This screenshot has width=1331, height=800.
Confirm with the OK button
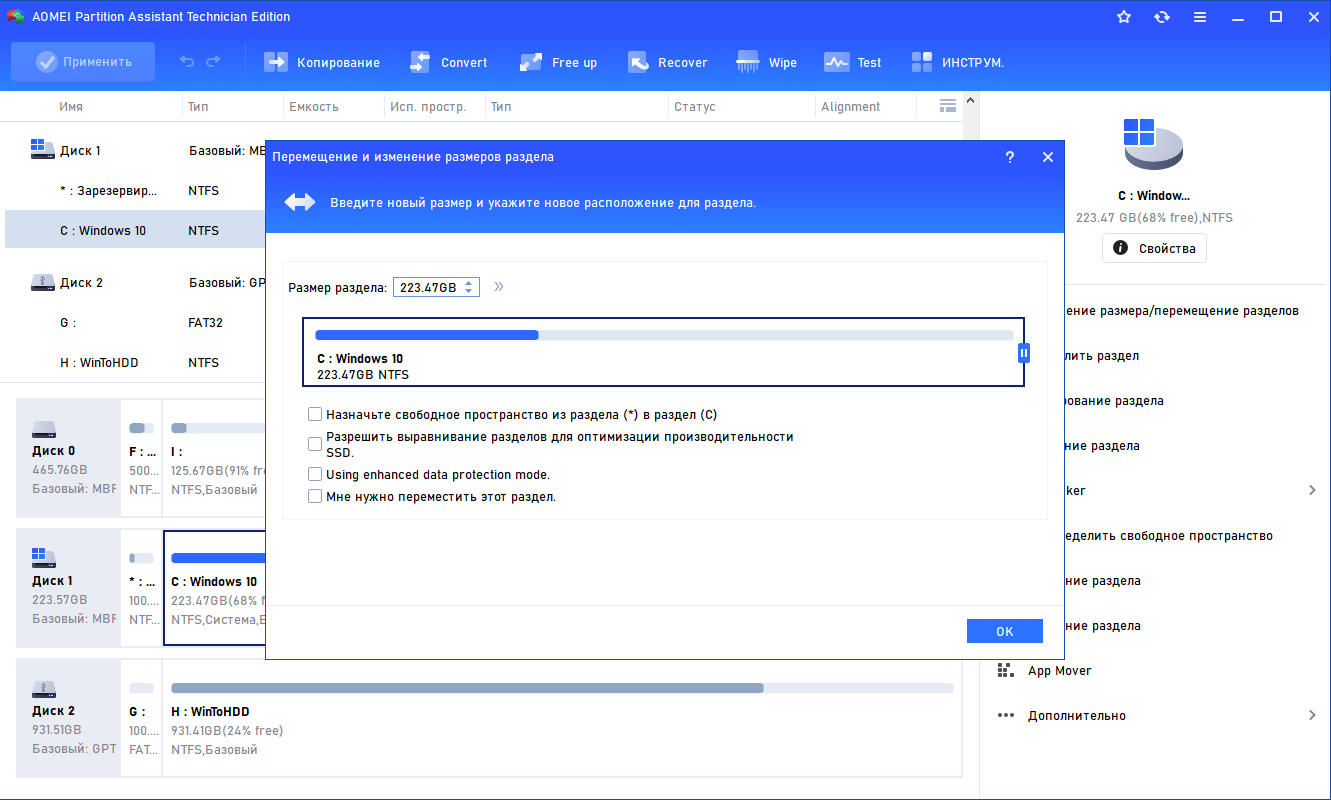point(1005,631)
